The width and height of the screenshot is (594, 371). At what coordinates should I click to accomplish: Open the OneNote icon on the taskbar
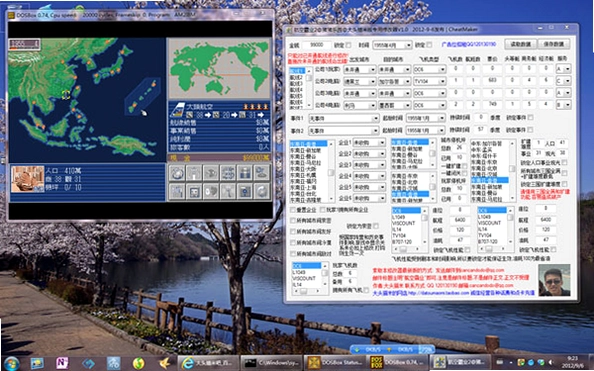coord(62,363)
